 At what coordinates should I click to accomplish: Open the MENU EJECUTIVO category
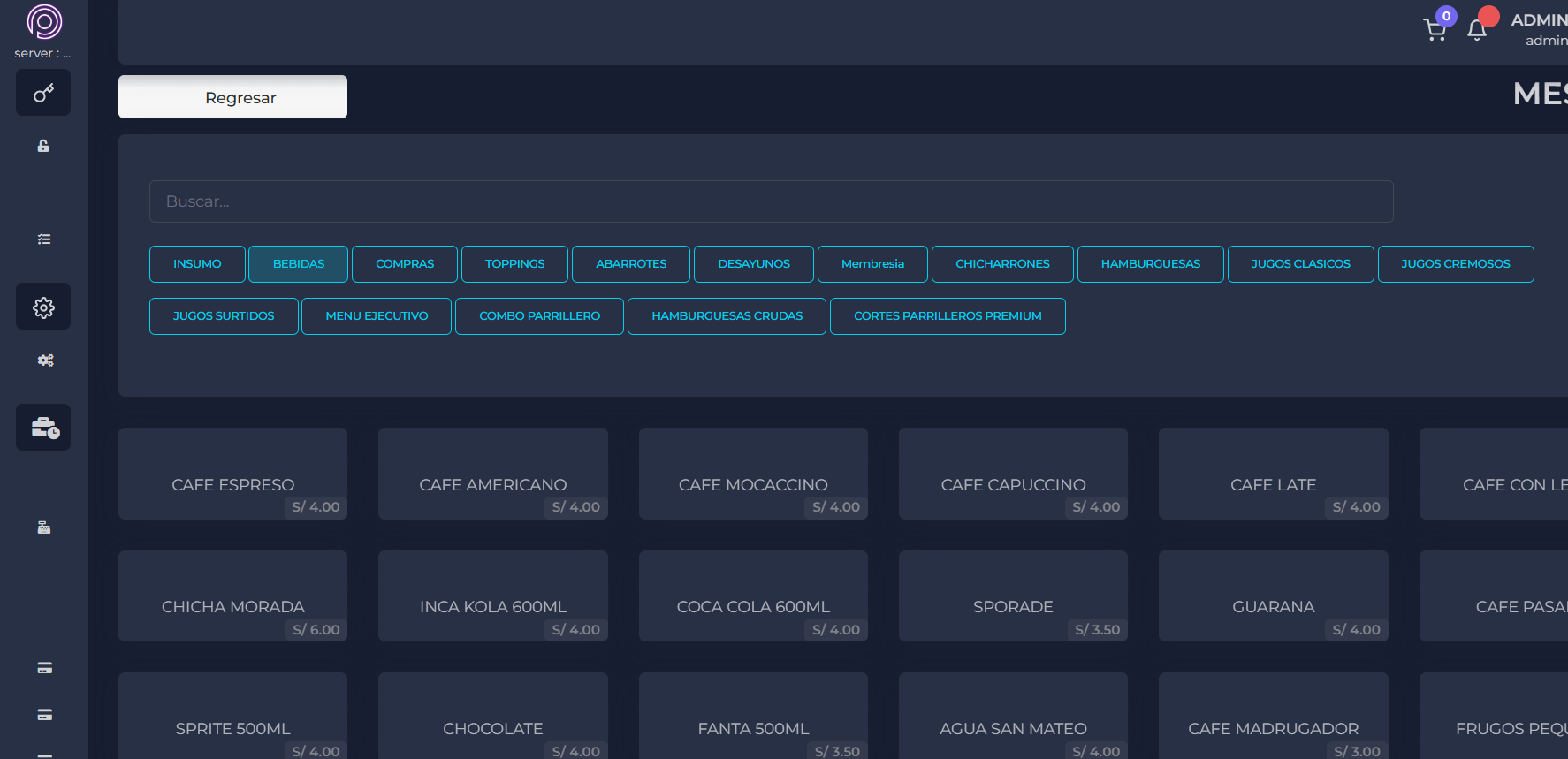tap(377, 316)
